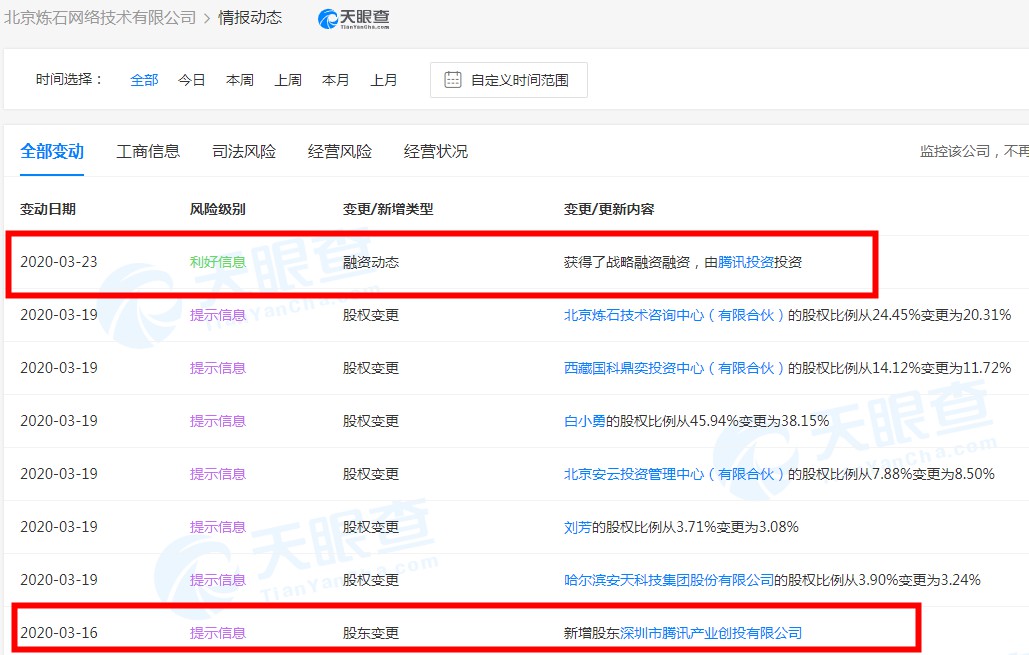Open the 司法风险 tab

[244, 152]
